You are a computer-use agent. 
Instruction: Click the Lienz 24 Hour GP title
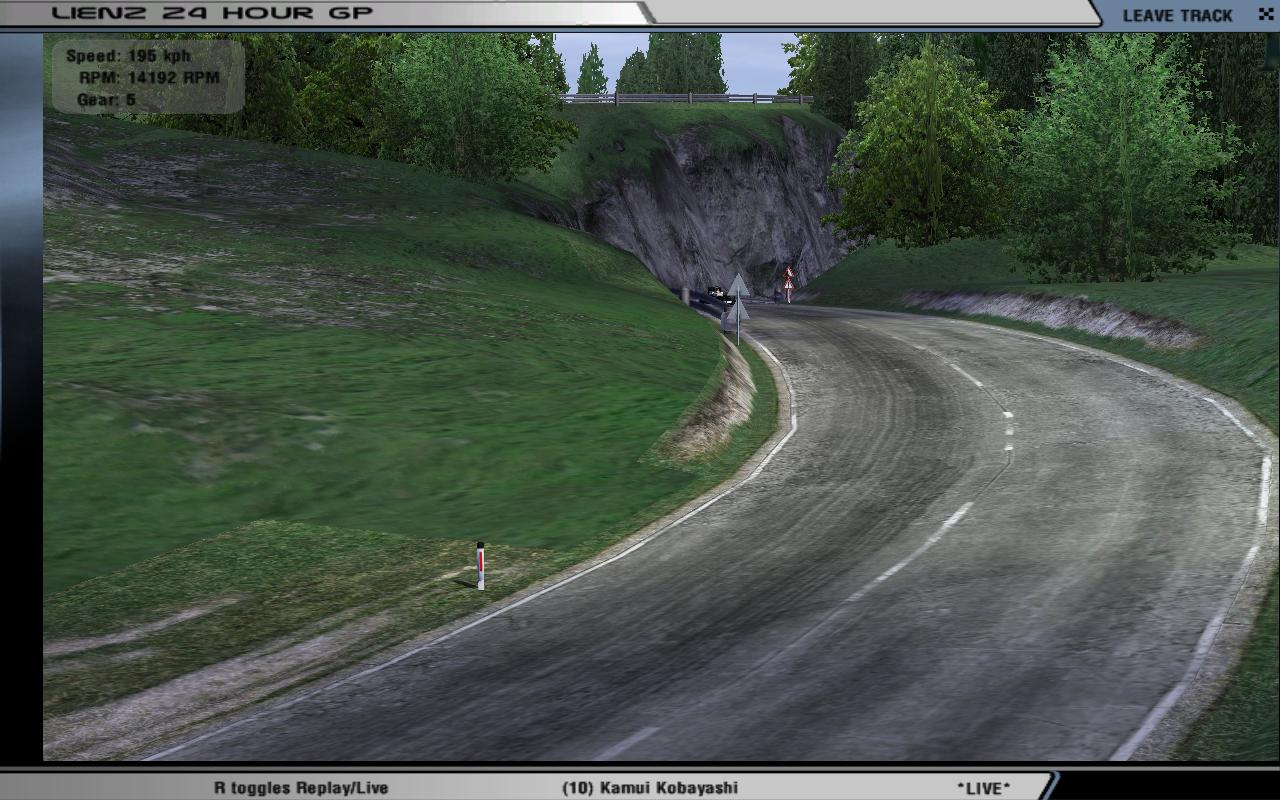tap(212, 13)
